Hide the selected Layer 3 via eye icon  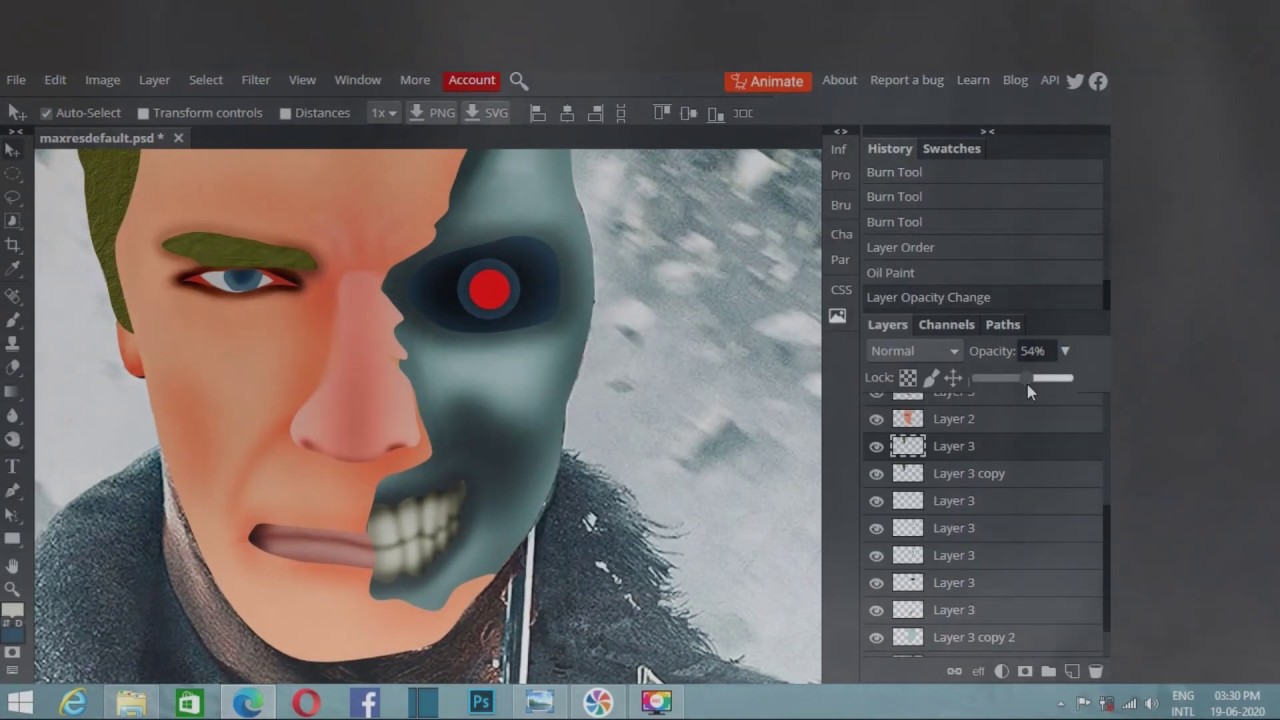[x=876, y=447]
